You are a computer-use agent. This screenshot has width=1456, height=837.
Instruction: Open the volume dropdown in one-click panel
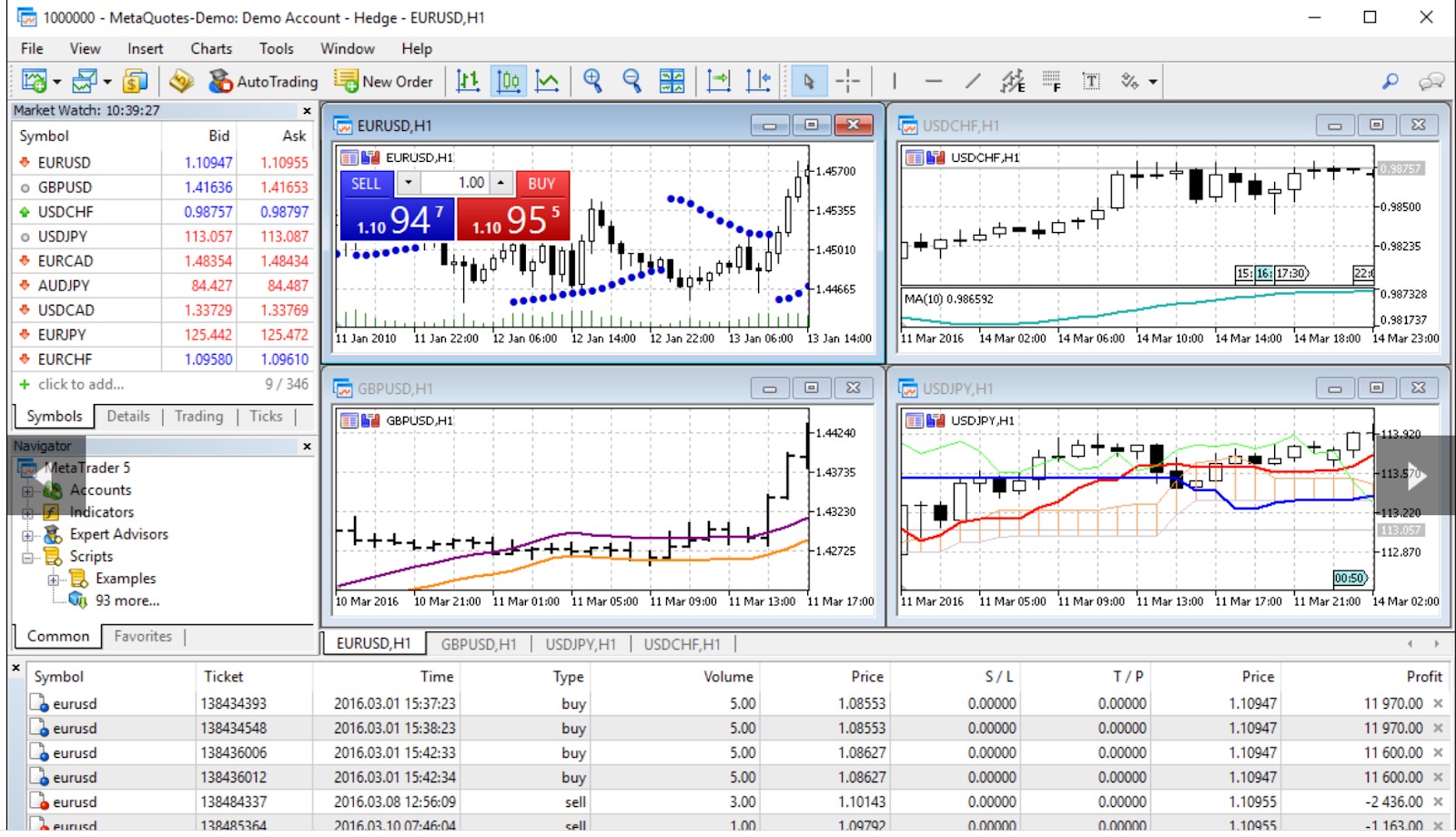(408, 183)
